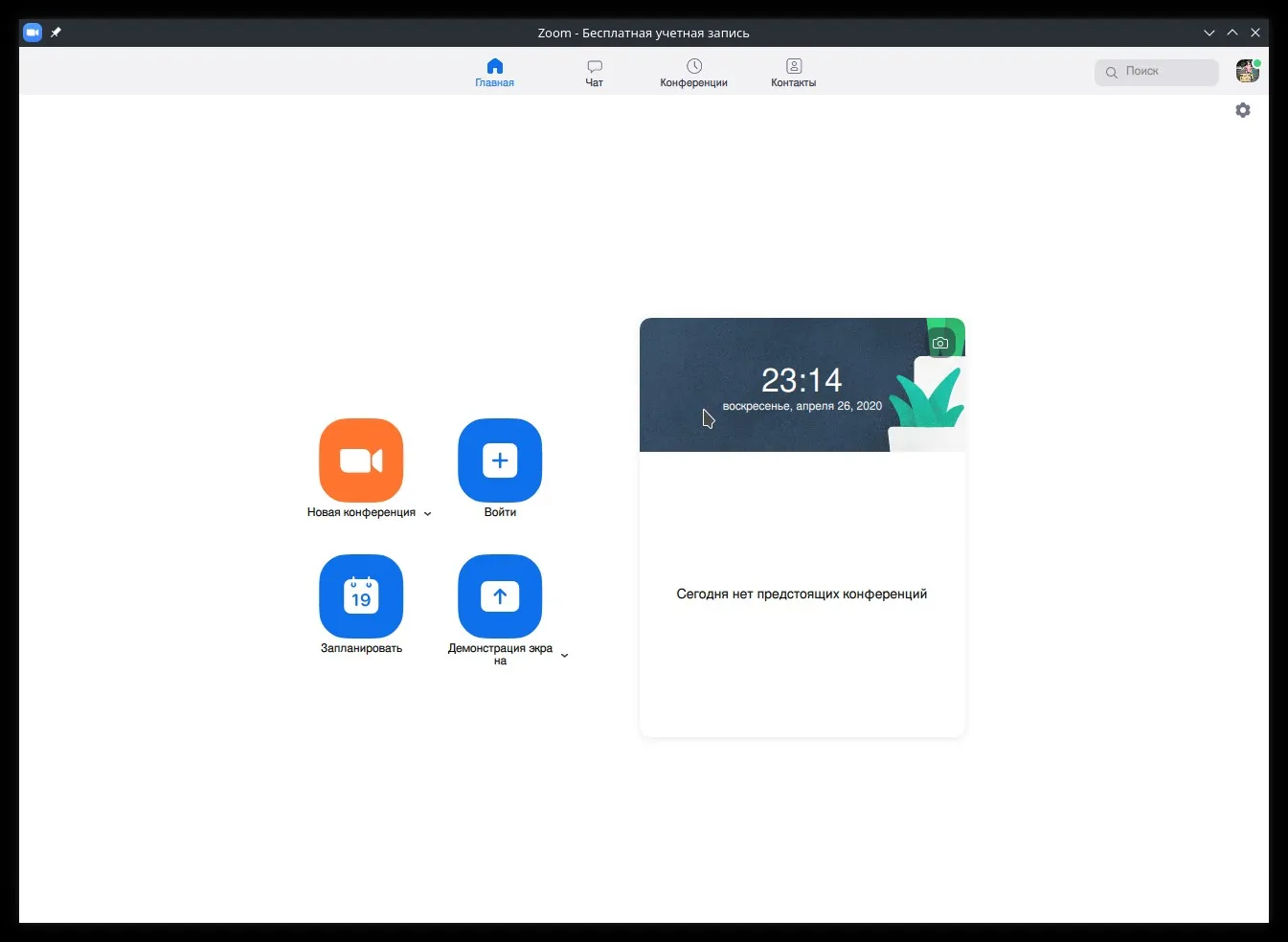Close the Zoom window
Viewport: 1288px width, 942px height.
[1255, 33]
